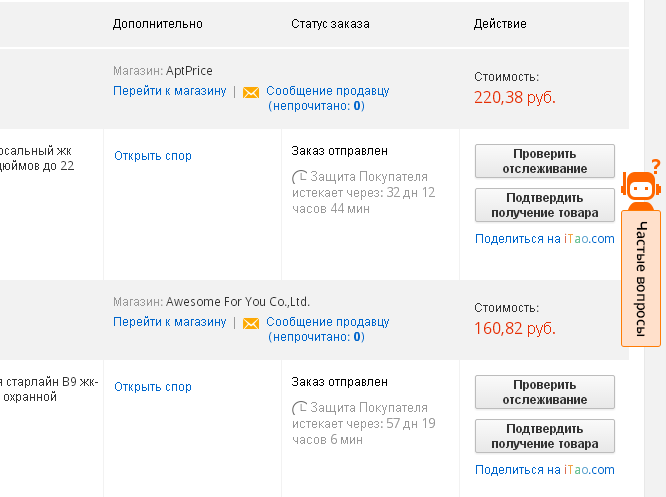Image resolution: width=666 pixels, height=497 pixels.
Task: Send message to AptPrice seller
Action: tap(327, 98)
